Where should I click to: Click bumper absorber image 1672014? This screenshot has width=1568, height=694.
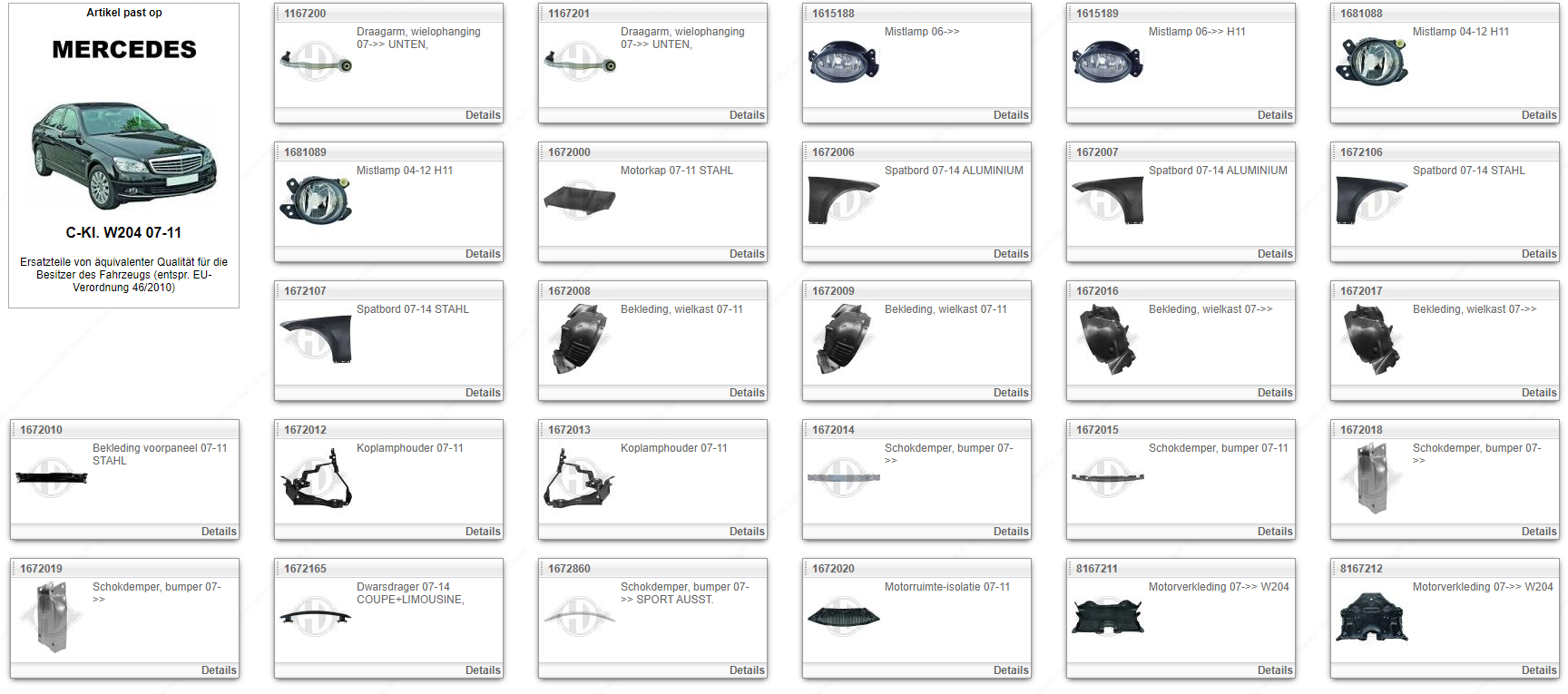coord(844,478)
